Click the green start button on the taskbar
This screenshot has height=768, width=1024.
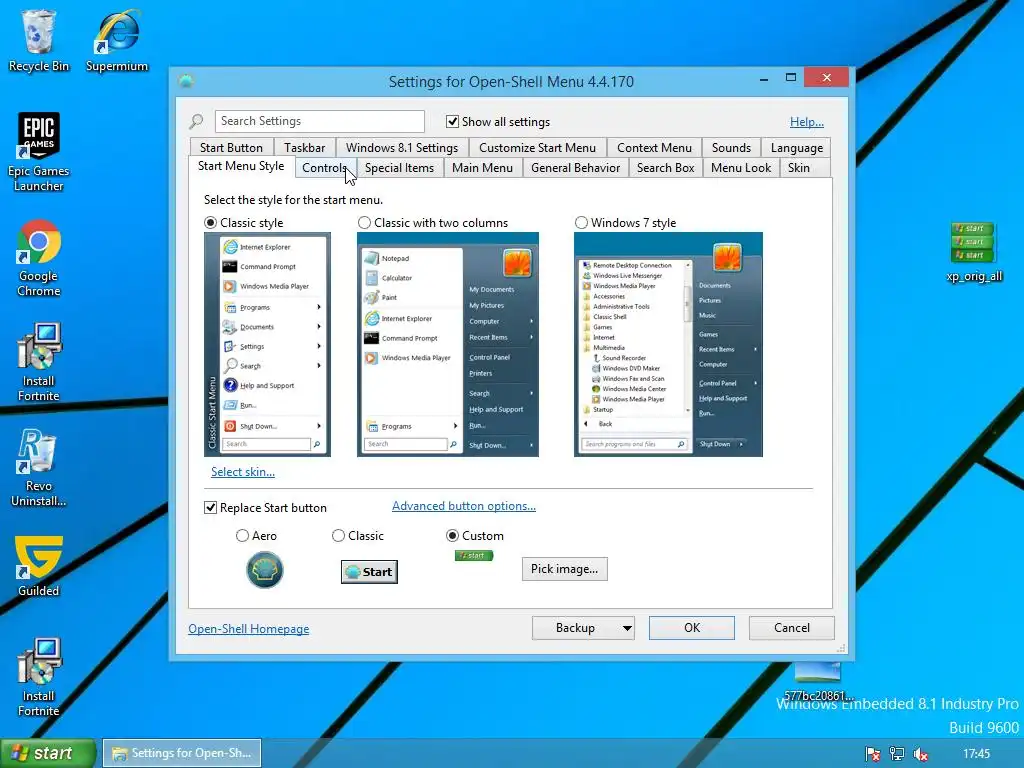click(x=48, y=753)
